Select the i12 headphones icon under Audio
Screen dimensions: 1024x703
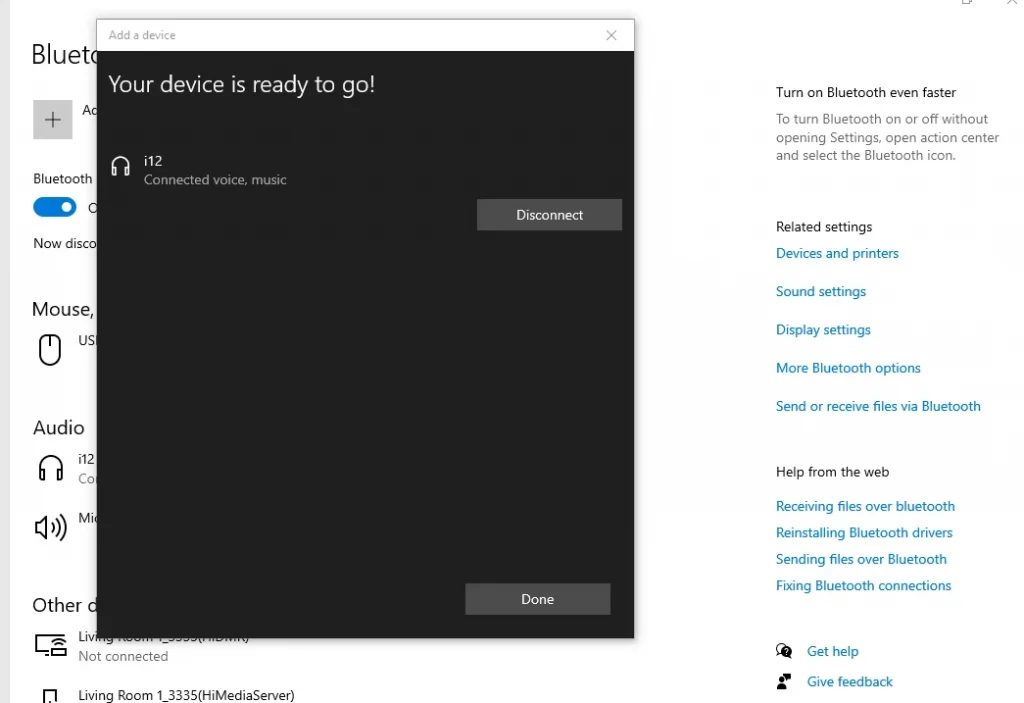click(x=51, y=468)
